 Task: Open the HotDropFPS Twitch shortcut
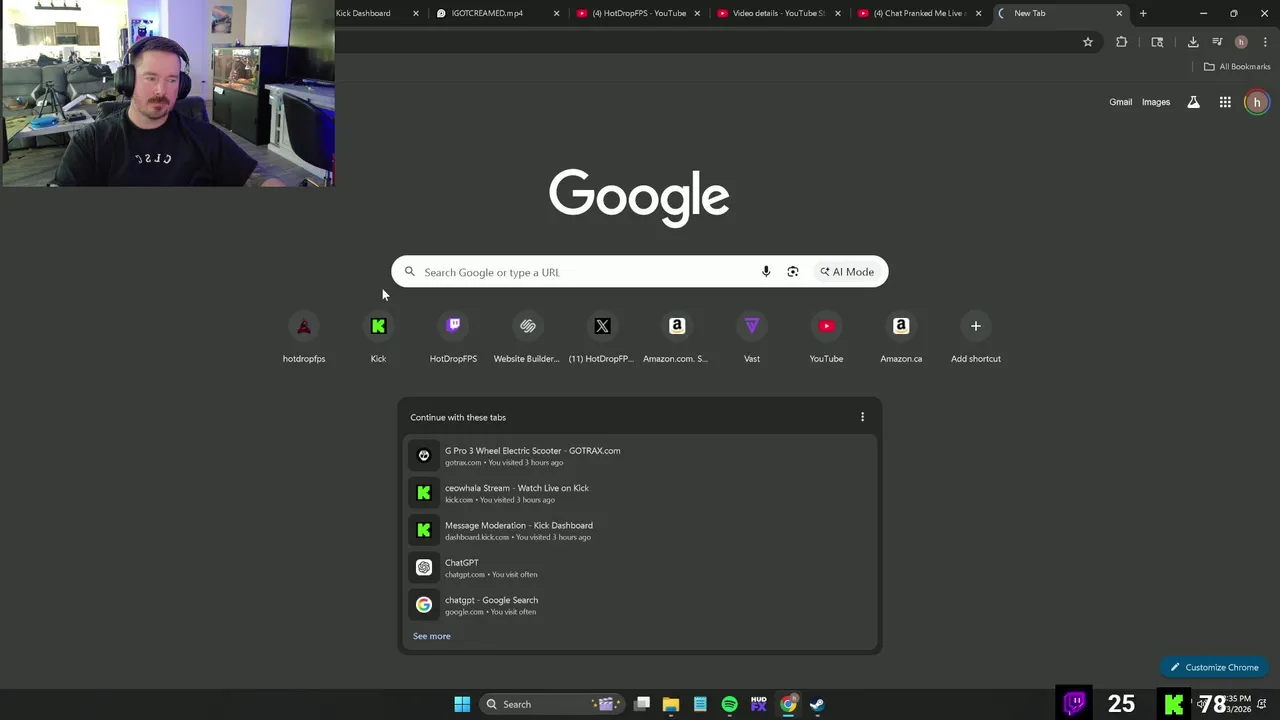point(453,338)
